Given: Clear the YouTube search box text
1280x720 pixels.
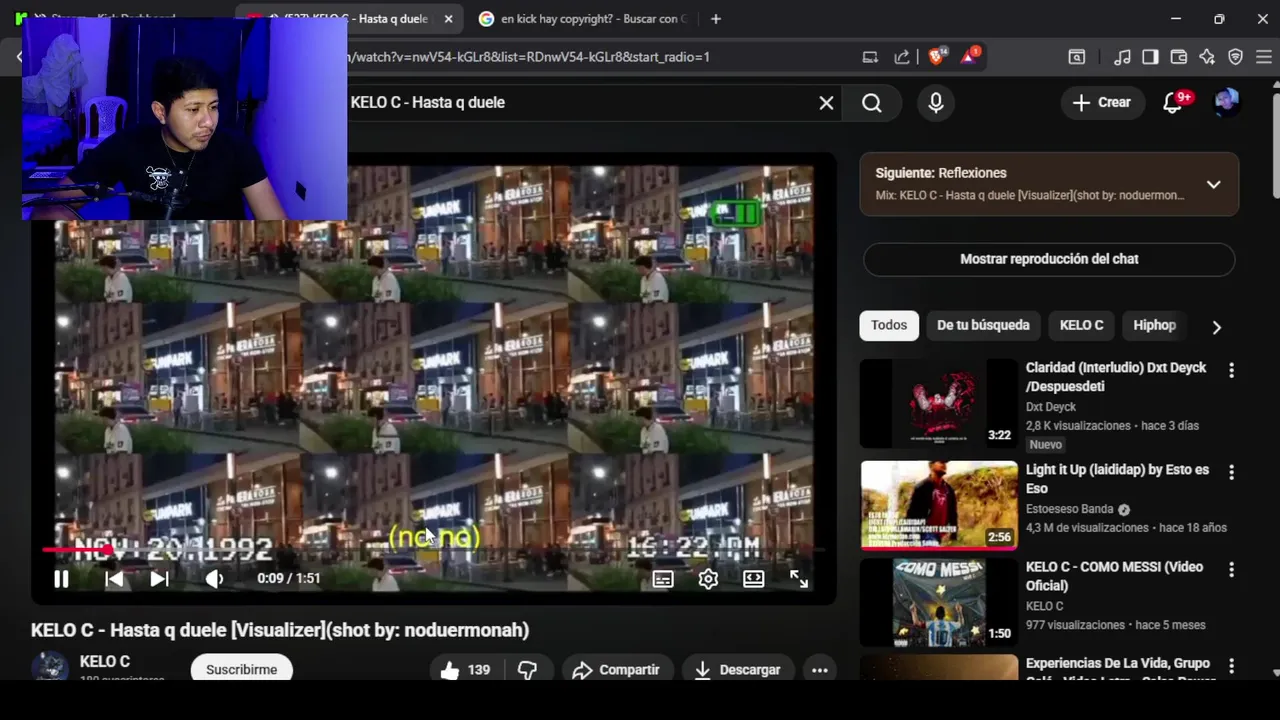Looking at the screenshot, I should click(x=826, y=103).
